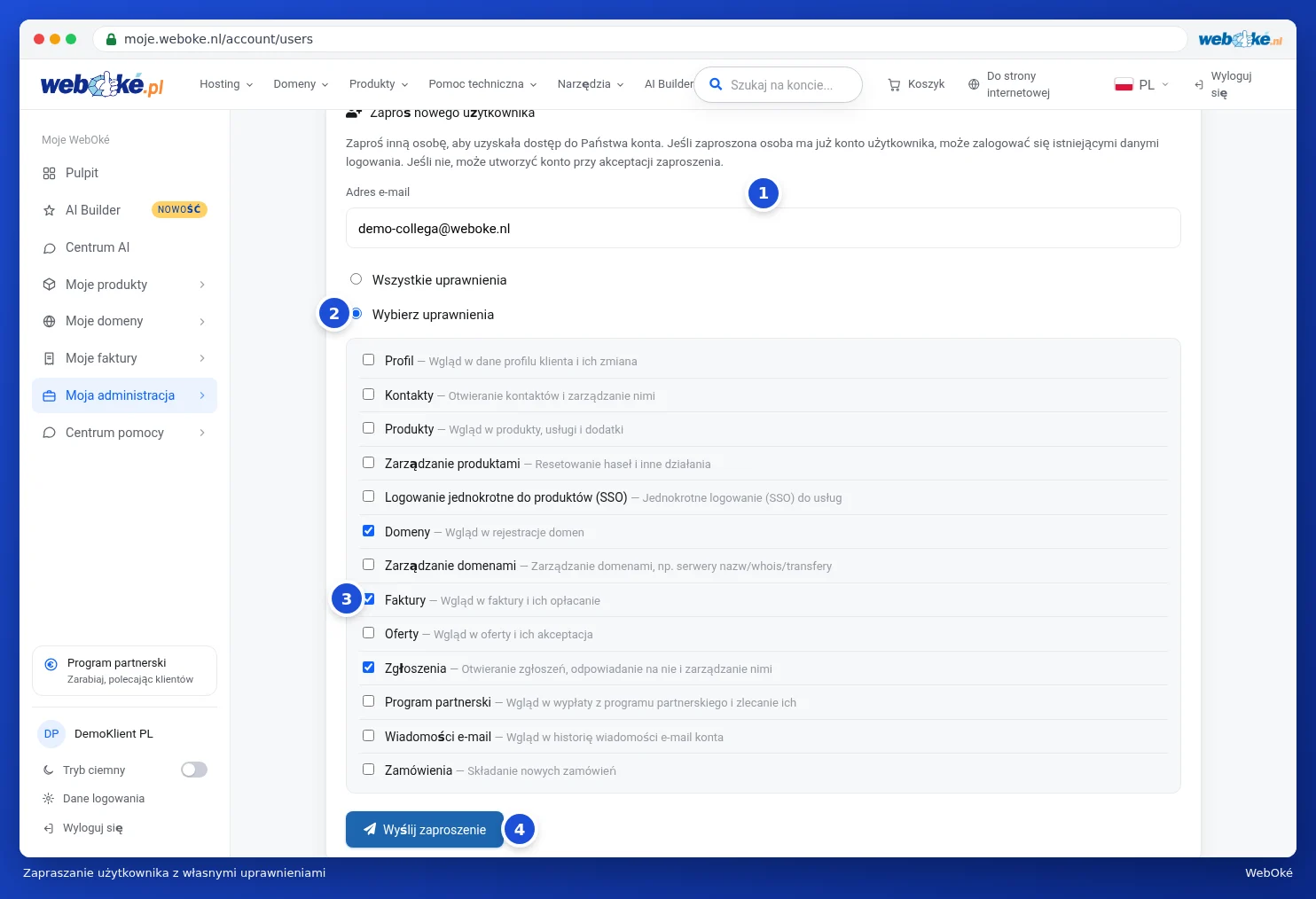Click the Centrum pomocy bubble icon
The height and width of the screenshot is (899, 1316).
[49, 433]
